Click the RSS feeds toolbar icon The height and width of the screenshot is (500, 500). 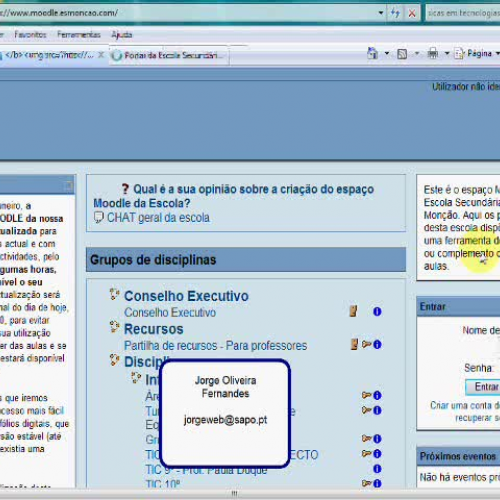402,54
